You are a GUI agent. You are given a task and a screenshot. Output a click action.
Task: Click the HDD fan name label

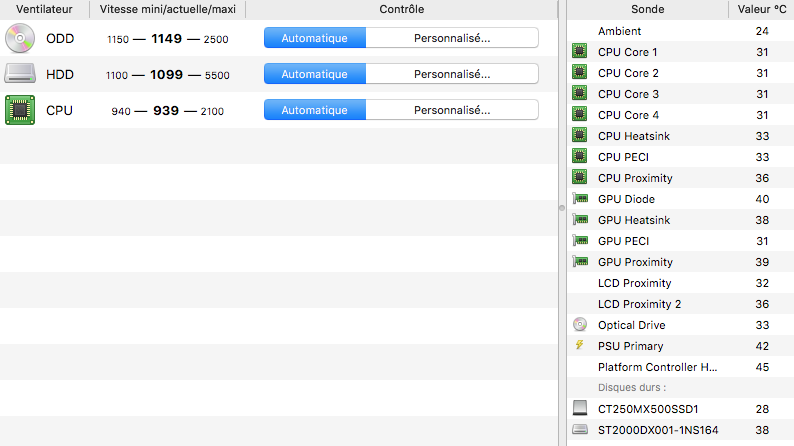[60, 74]
